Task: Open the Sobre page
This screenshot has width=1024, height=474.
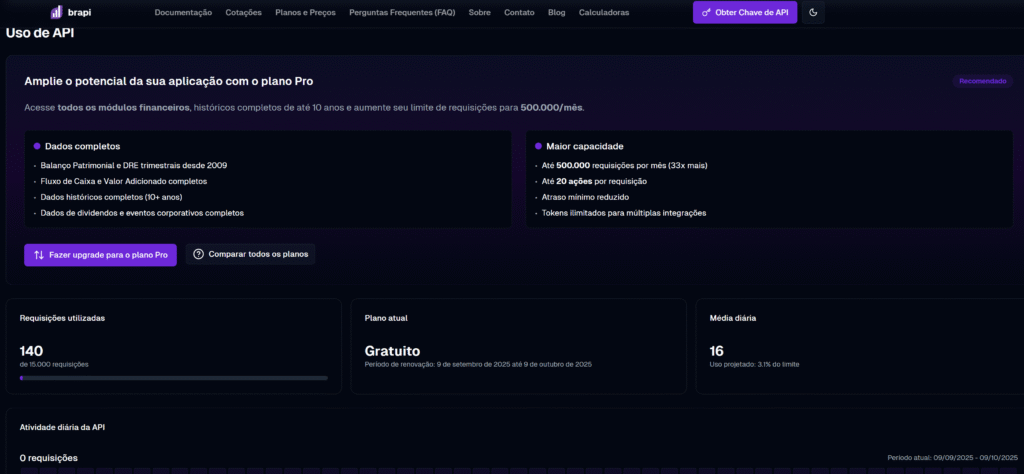Action: point(479,12)
